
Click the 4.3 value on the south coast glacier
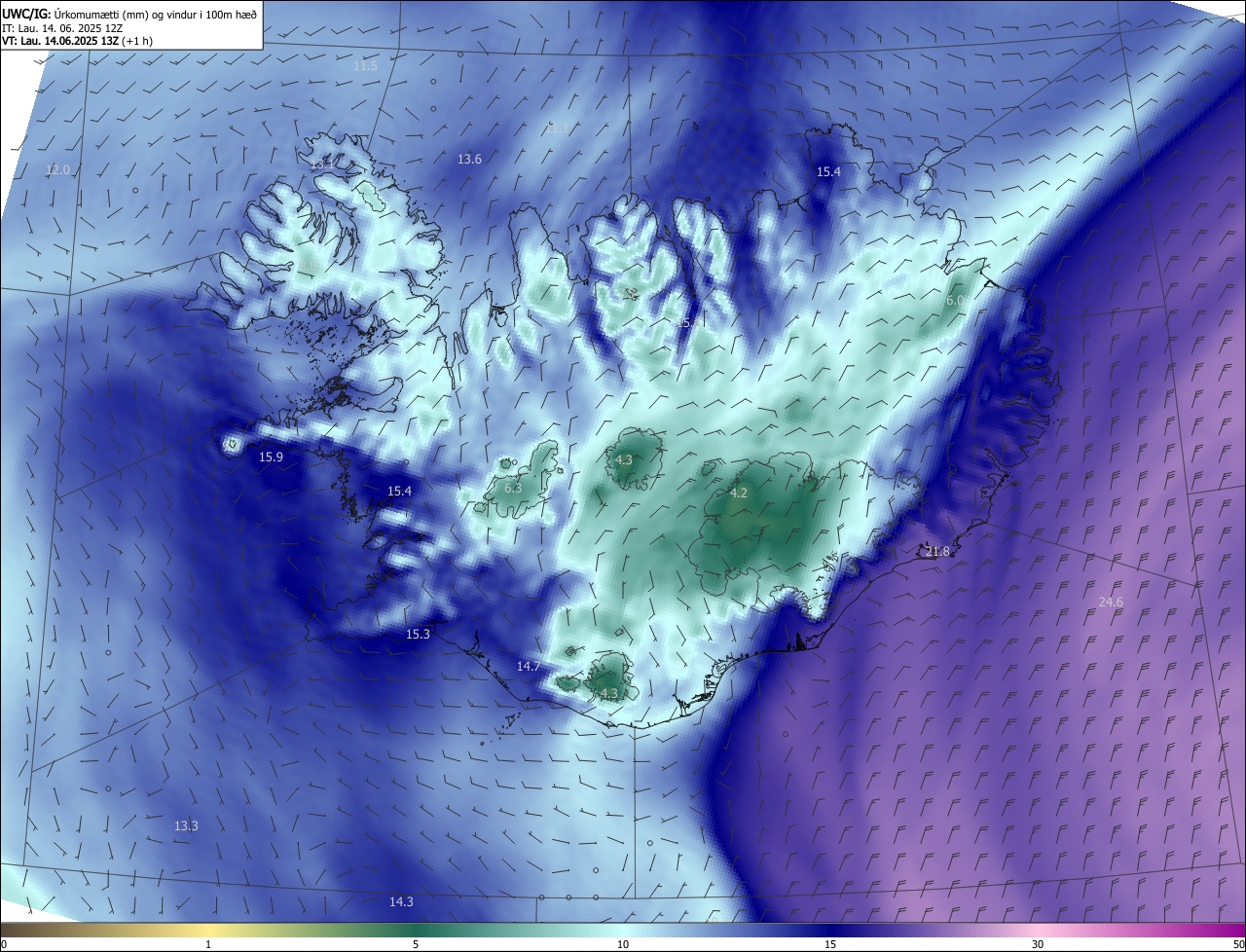click(x=609, y=693)
